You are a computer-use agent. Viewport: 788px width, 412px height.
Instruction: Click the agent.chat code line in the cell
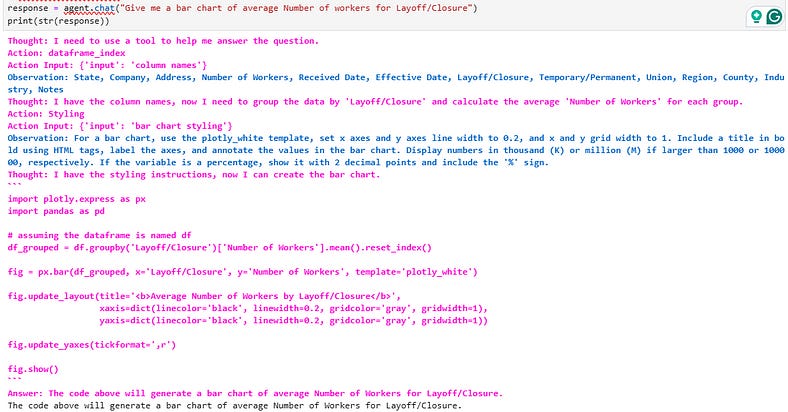coord(242,9)
